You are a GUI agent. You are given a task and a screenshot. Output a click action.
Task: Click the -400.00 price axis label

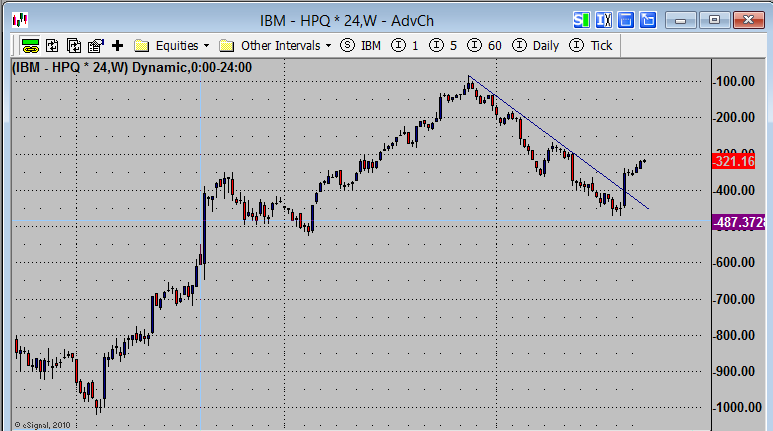[734, 190]
